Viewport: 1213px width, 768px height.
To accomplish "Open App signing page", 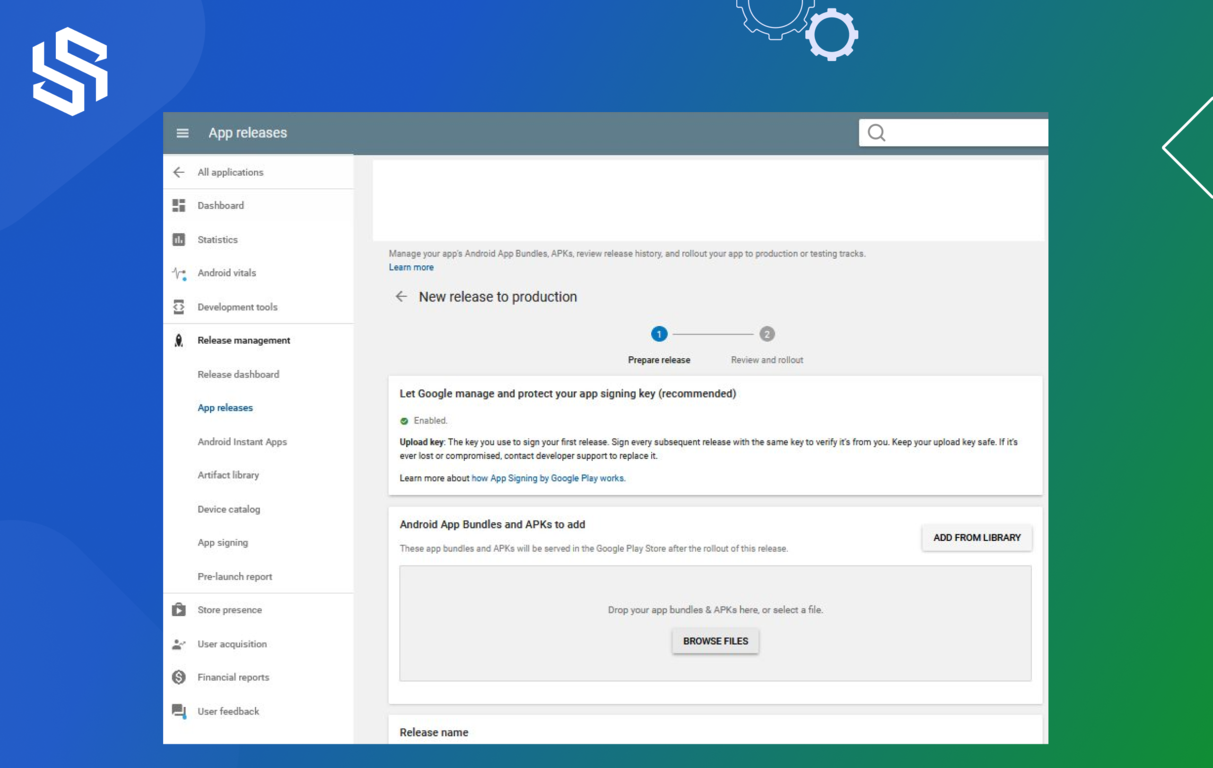I will (x=222, y=543).
